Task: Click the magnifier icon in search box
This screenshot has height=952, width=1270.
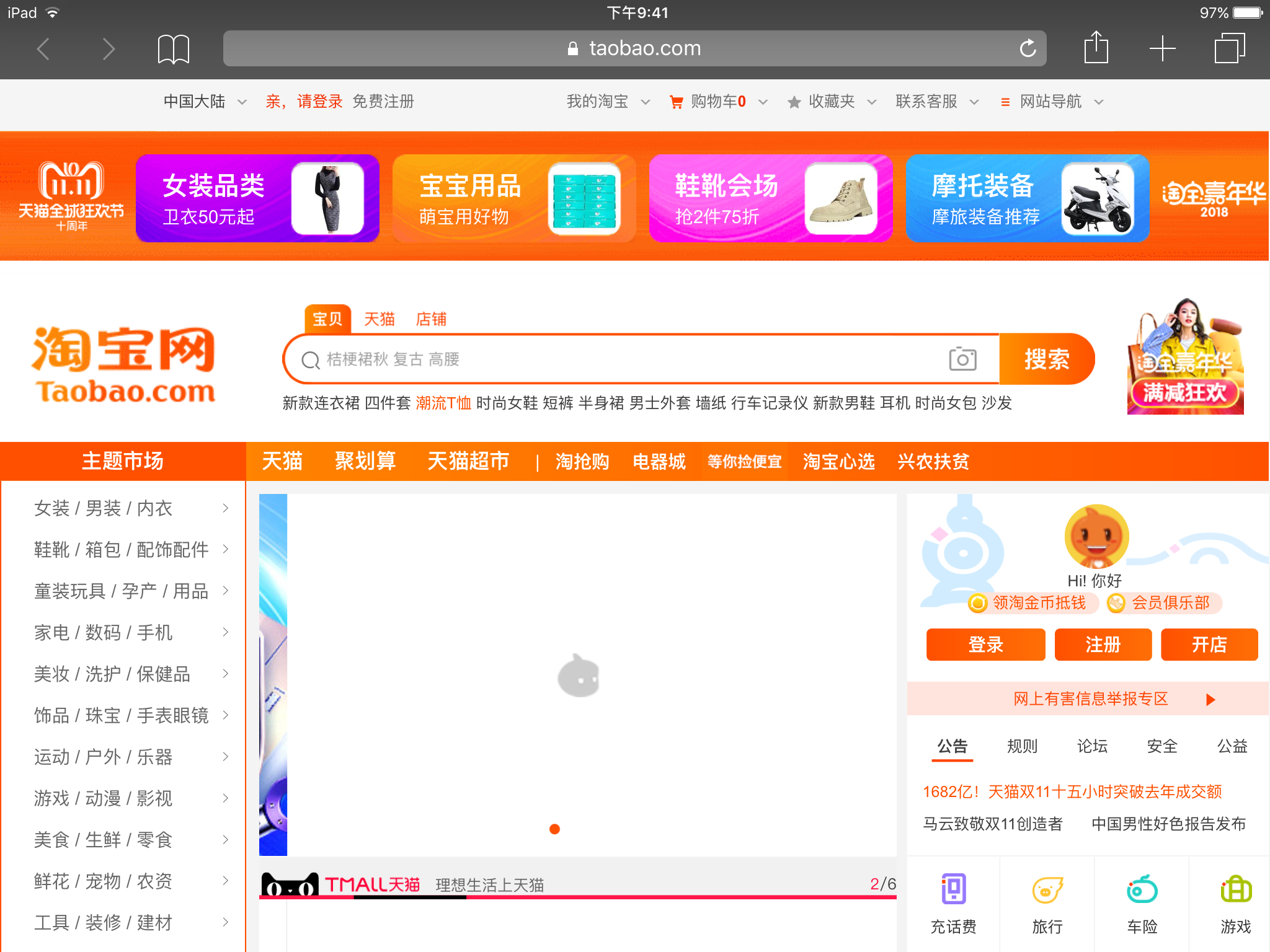Action: point(310,359)
